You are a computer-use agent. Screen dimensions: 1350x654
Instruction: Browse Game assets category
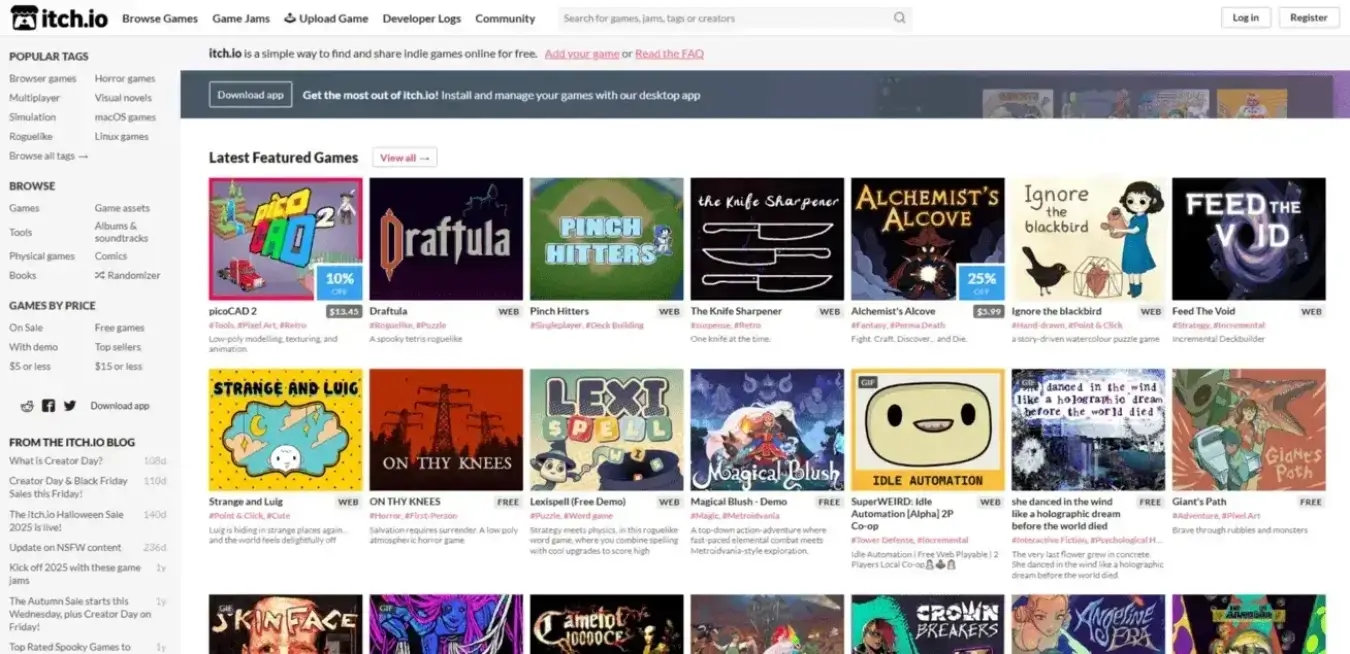(x=122, y=208)
